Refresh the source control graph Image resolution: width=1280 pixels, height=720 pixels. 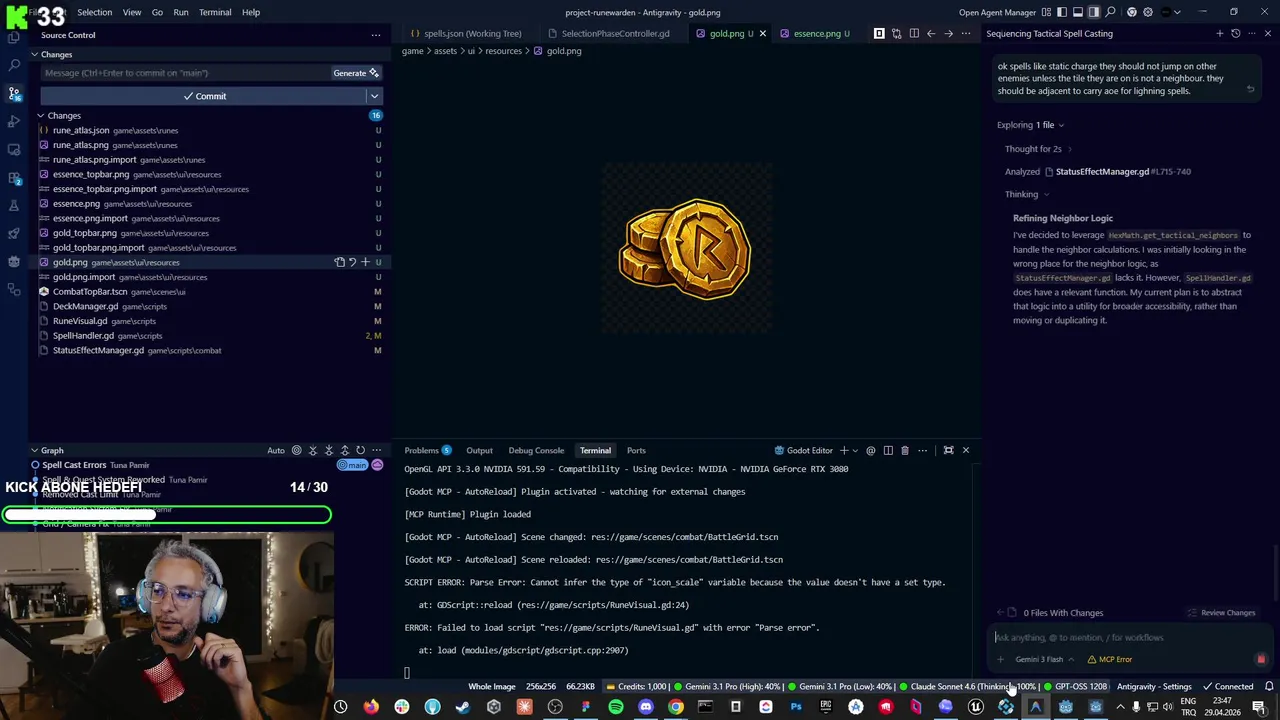(x=361, y=451)
